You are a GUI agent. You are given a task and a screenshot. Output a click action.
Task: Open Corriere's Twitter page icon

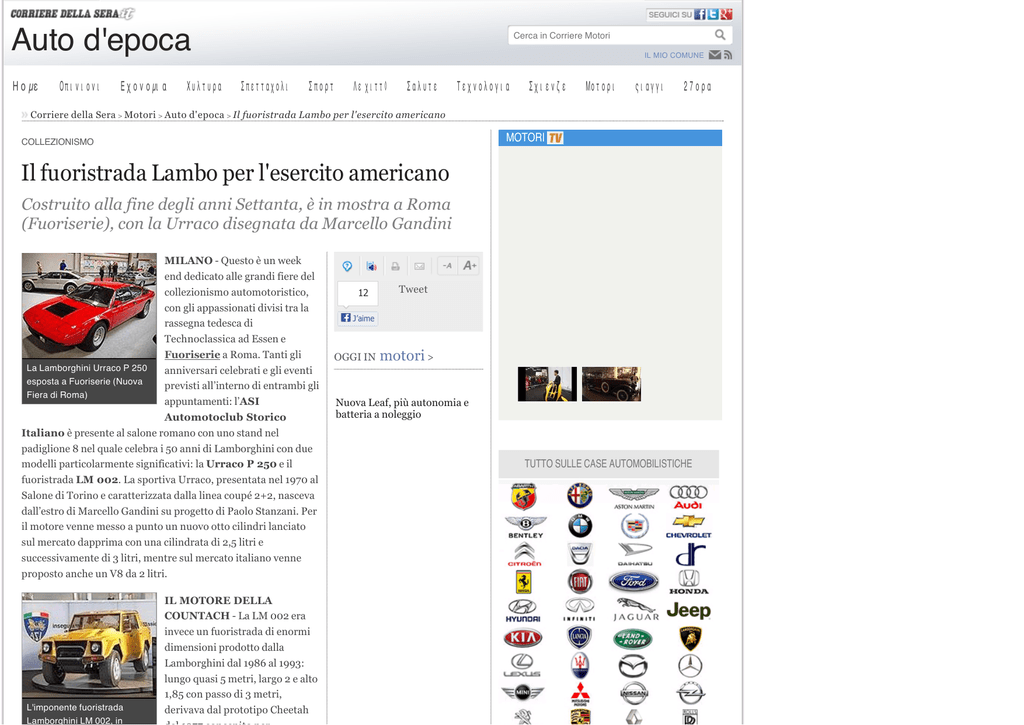coord(712,14)
